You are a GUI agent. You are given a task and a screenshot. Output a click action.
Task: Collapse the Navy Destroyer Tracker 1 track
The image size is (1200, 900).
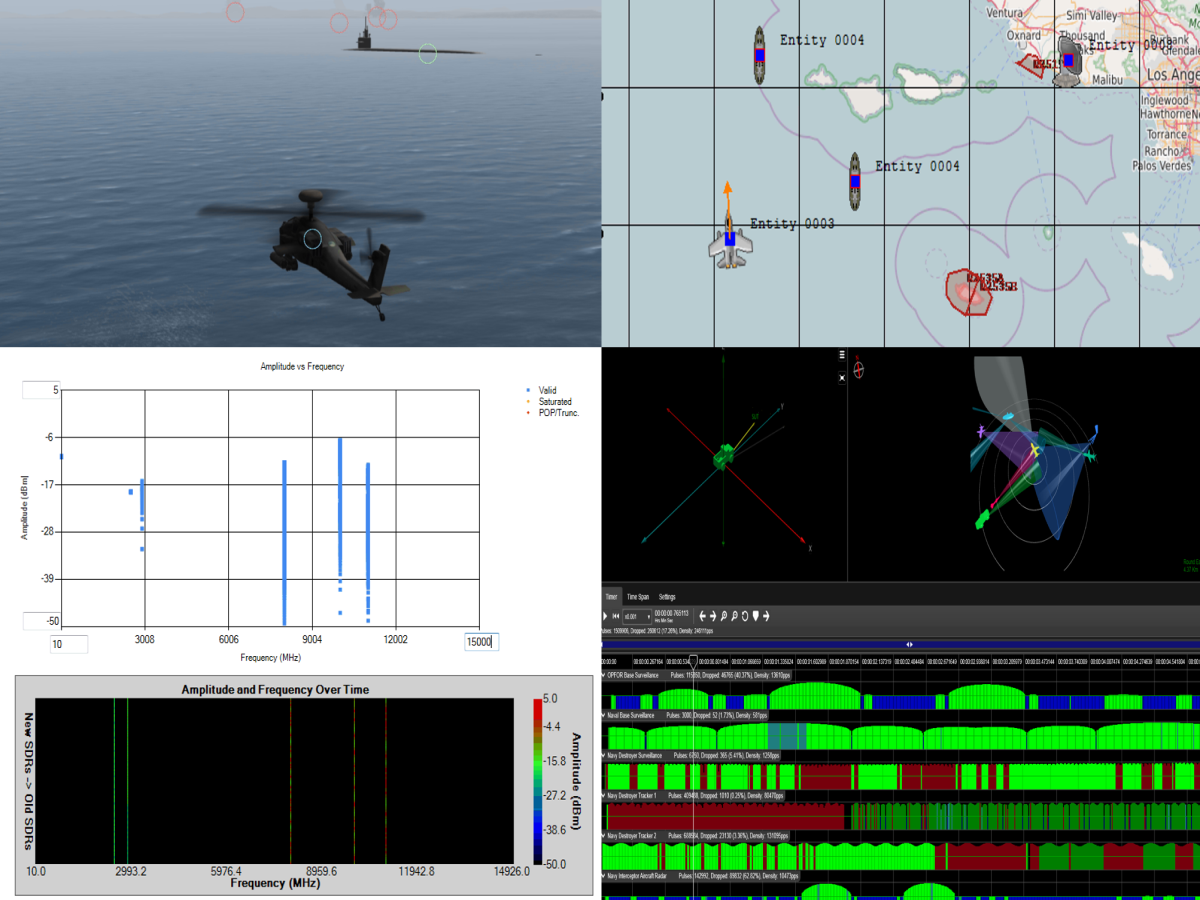pos(603,795)
